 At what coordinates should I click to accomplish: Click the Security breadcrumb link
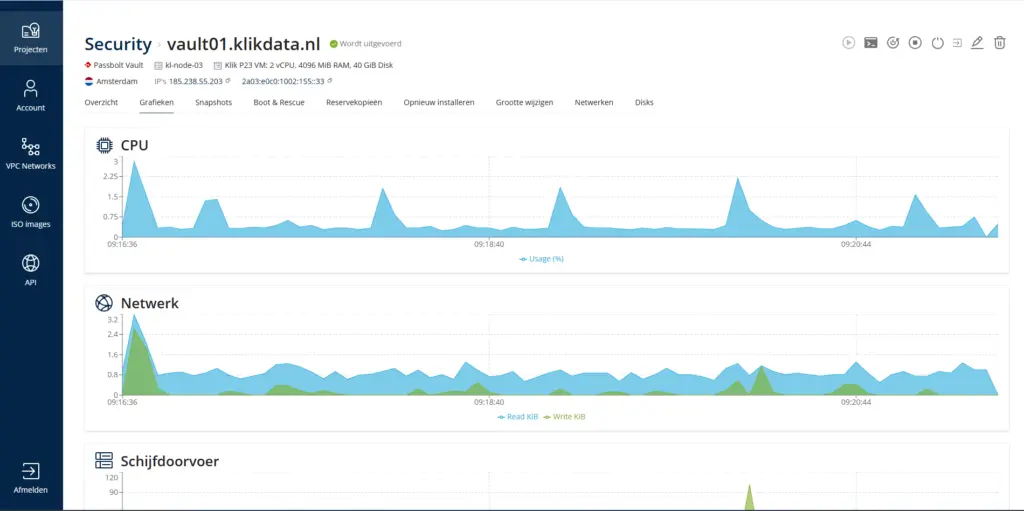pyautogui.click(x=117, y=44)
